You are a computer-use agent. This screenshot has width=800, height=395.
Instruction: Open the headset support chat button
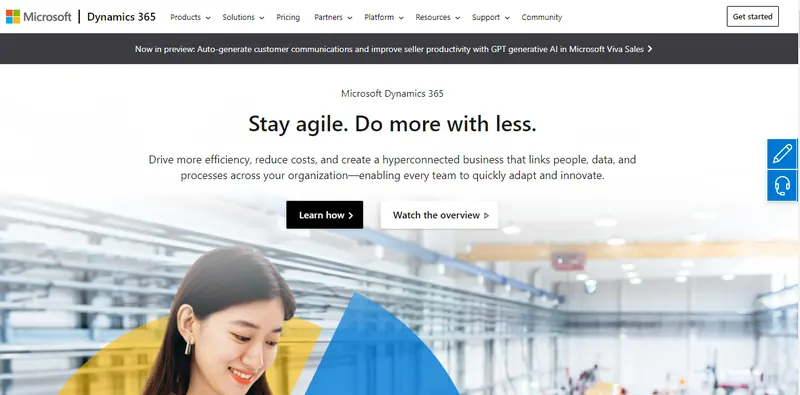[782, 186]
